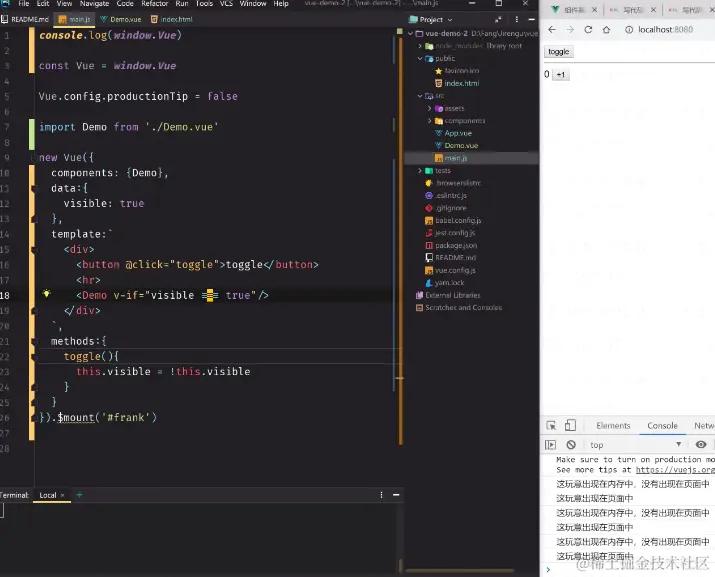Open .browserslistrc file
The height and width of the screenshot is (577, 715).
[453, 183]
